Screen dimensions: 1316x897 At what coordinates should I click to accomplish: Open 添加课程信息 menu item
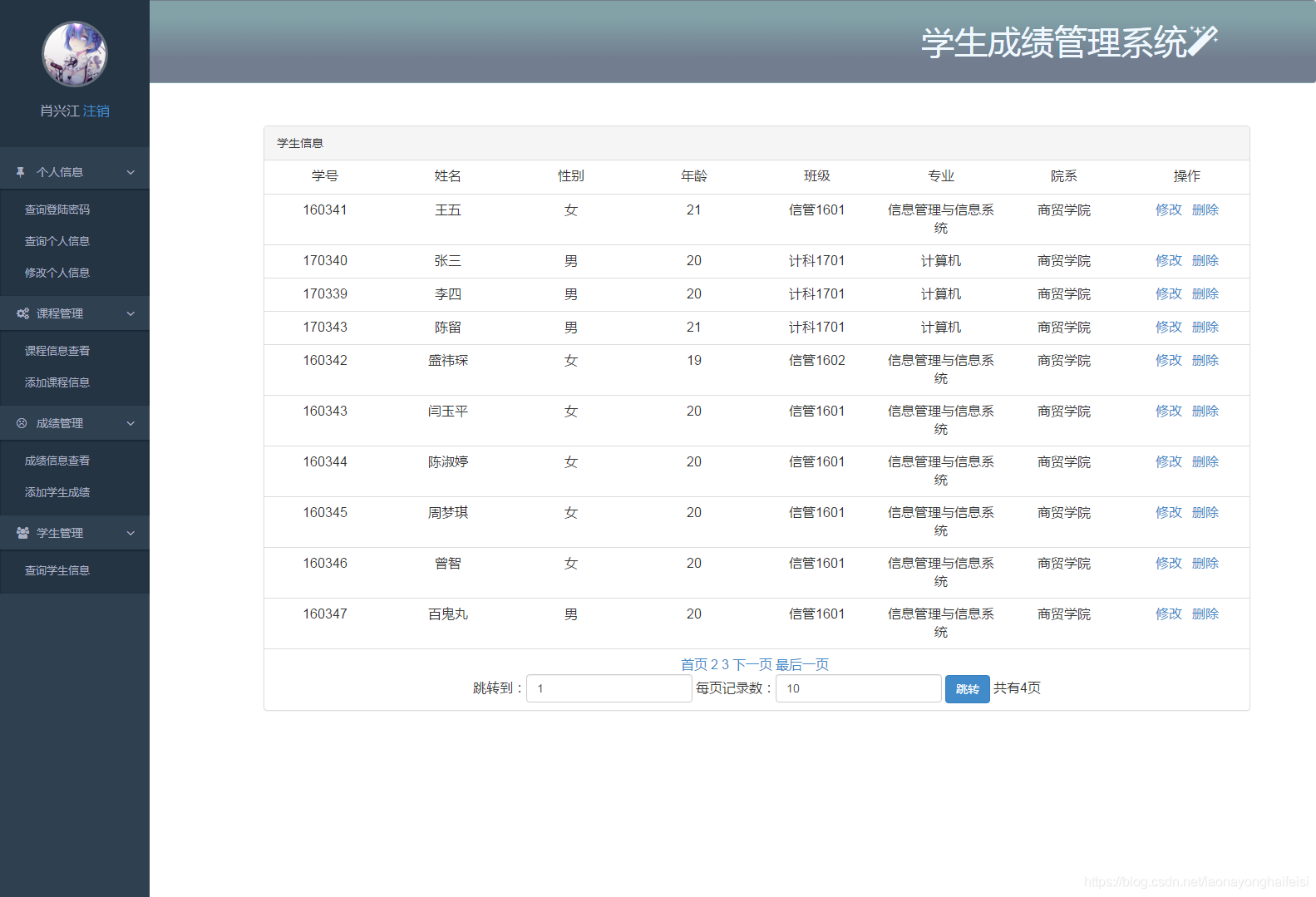[x=57, y=382]
